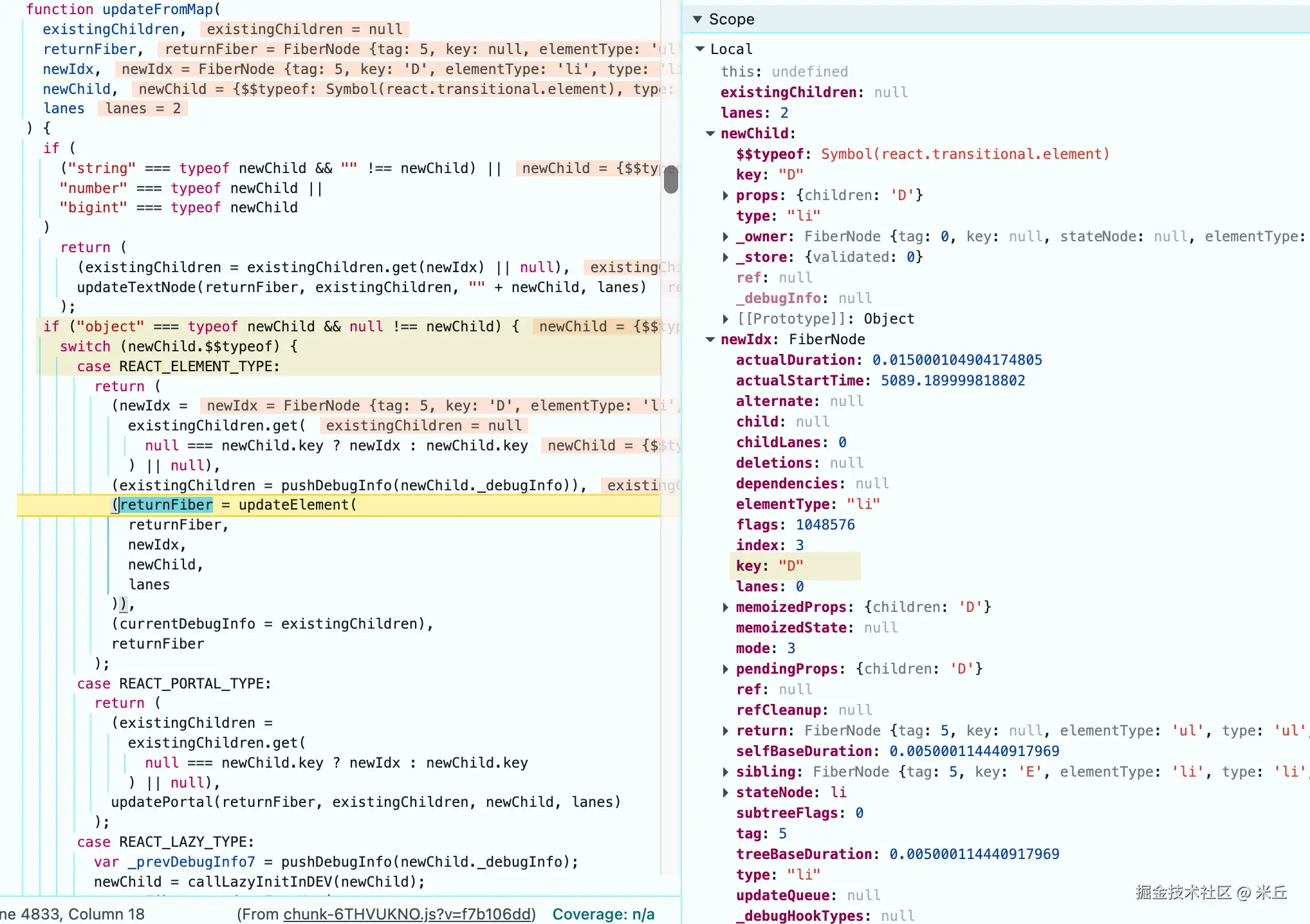Select the index: 3 property row
The height and width of the screenshot is (924, 1310).
pos(770,545)
